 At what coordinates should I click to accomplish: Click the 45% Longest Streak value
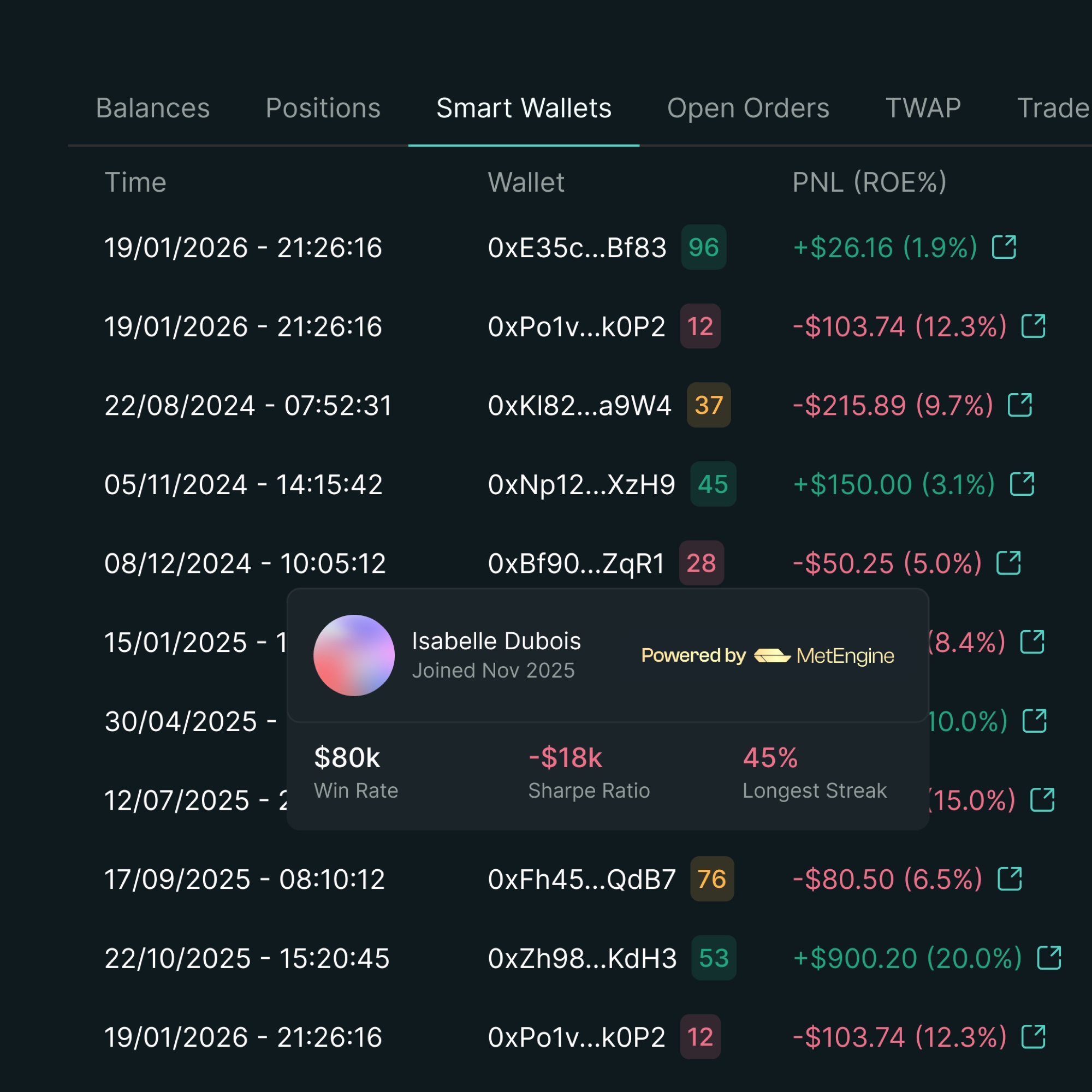[770, 758]
